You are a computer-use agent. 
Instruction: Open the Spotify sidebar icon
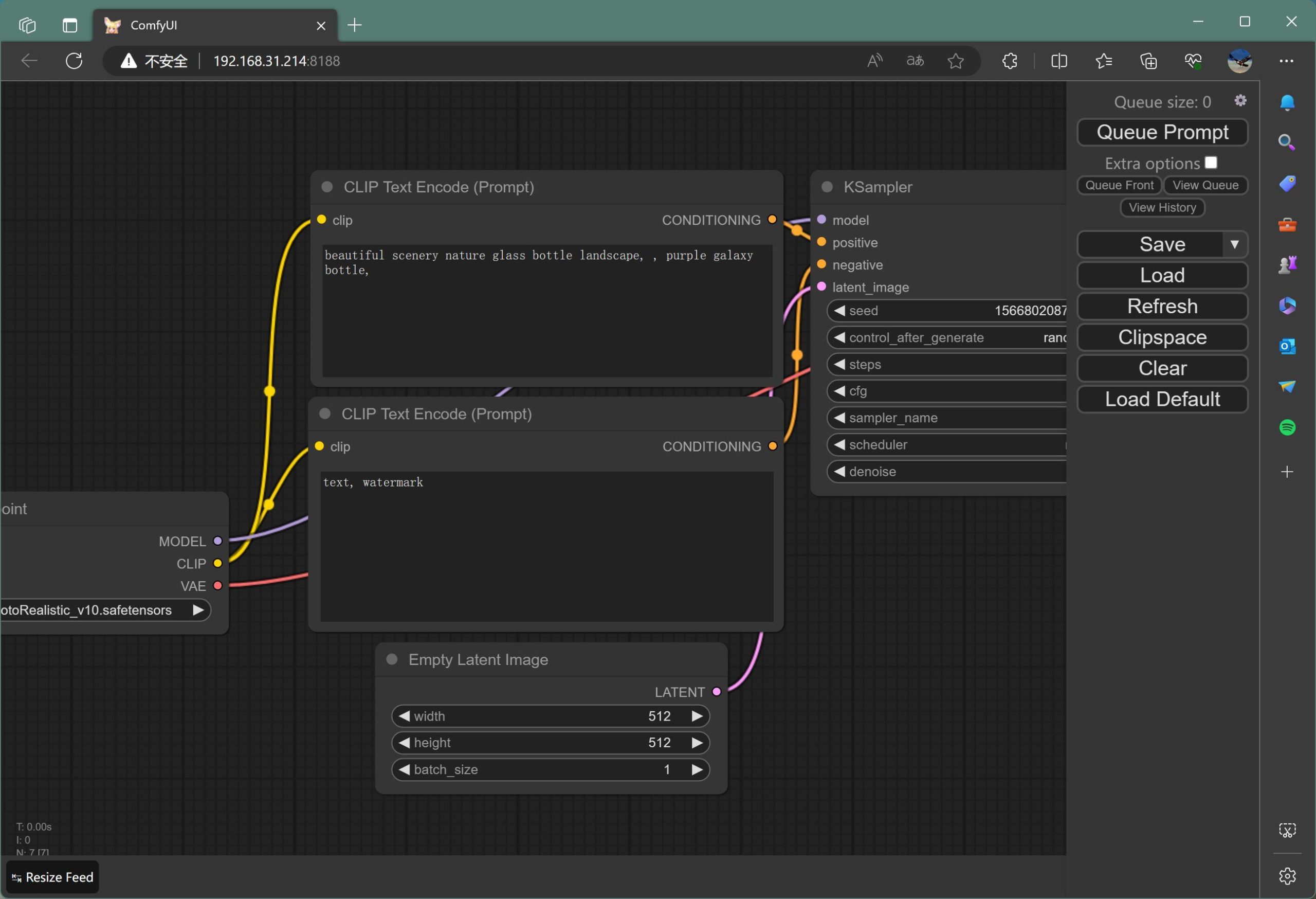(1287, 427)
